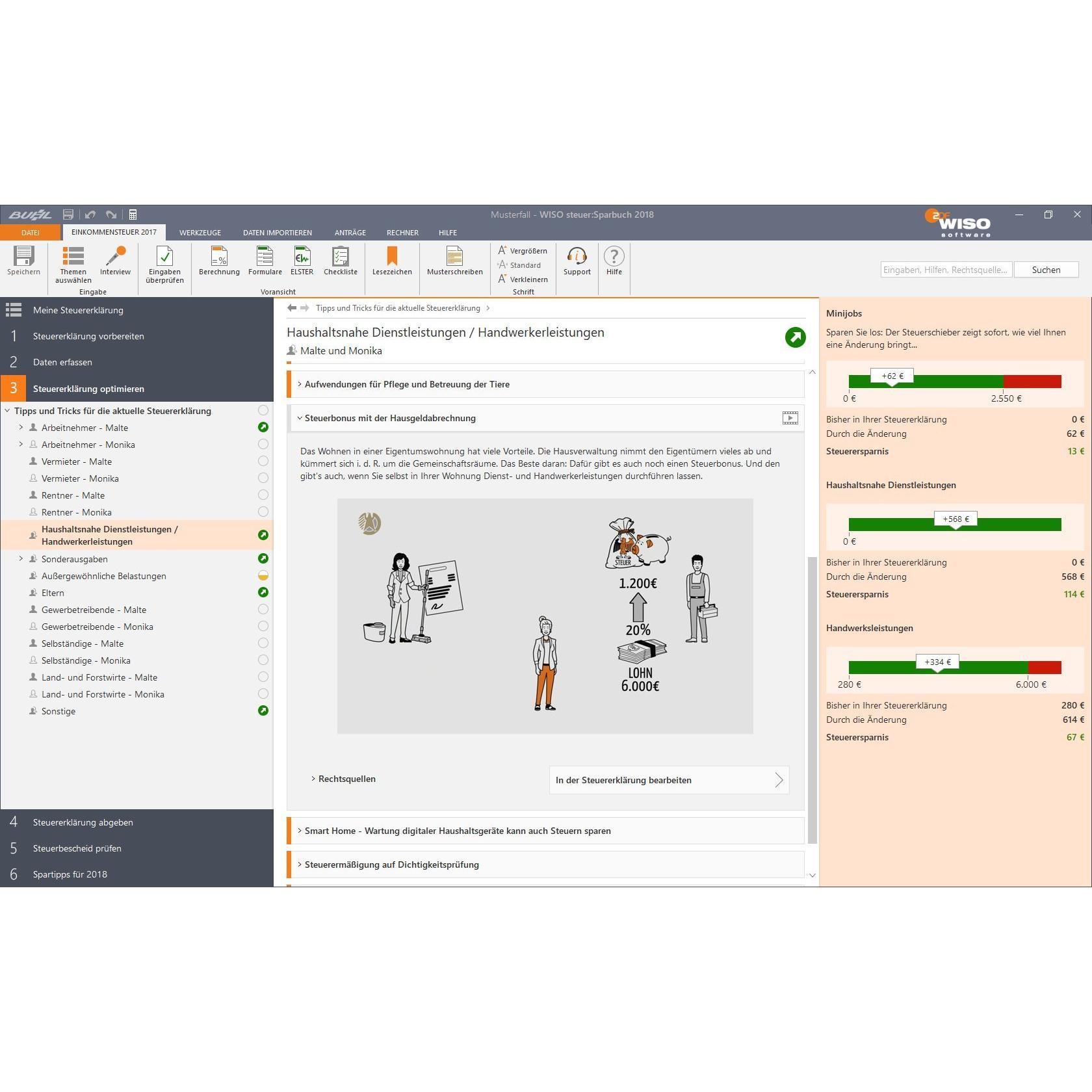
Task: Open the Interview microphone tool
Action: 116,256
